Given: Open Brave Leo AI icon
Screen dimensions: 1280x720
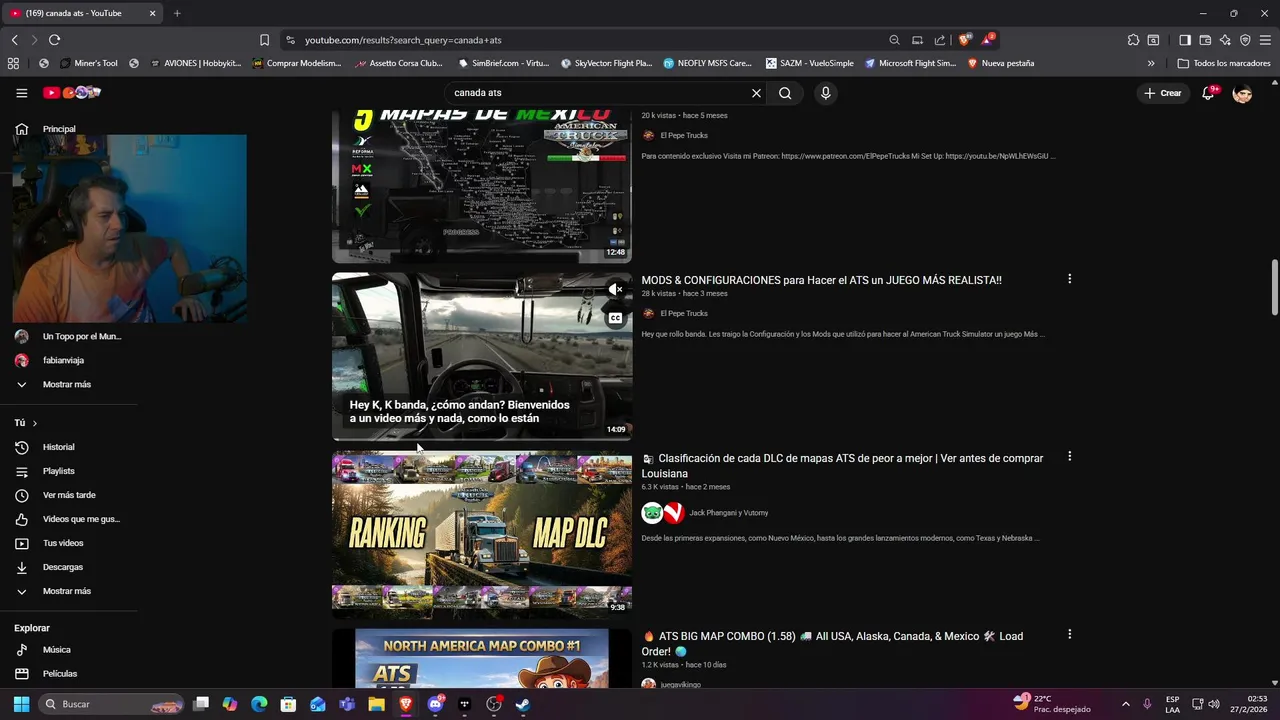Looking at the screenshot, I should 1225,40.
